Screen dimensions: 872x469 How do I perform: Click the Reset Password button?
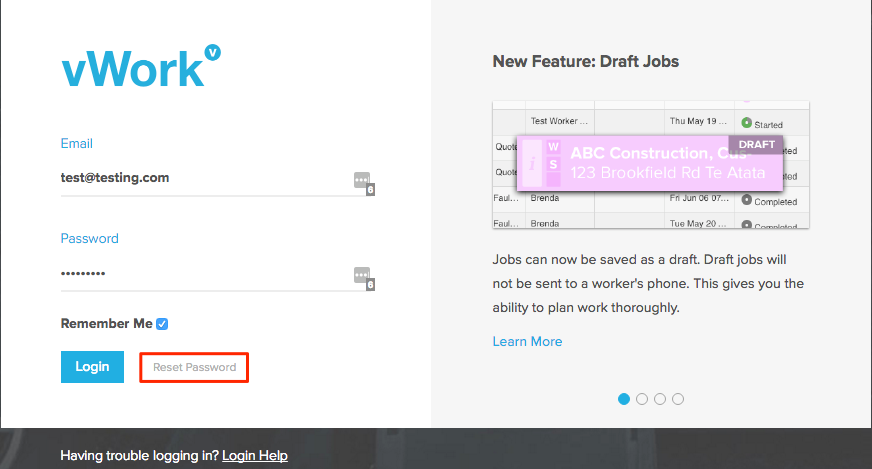pos(194,367)
